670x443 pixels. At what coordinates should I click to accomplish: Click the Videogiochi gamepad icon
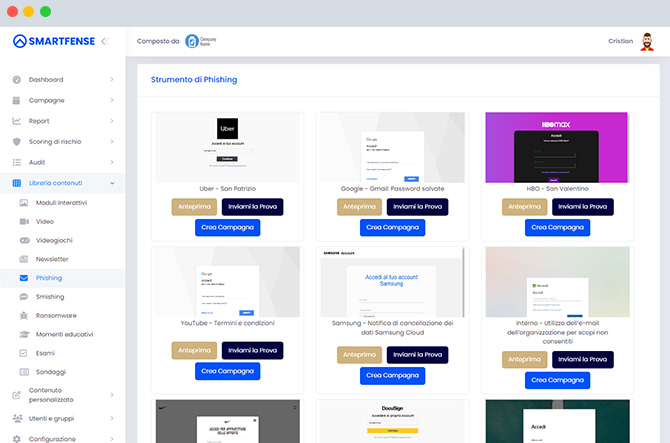24,241
